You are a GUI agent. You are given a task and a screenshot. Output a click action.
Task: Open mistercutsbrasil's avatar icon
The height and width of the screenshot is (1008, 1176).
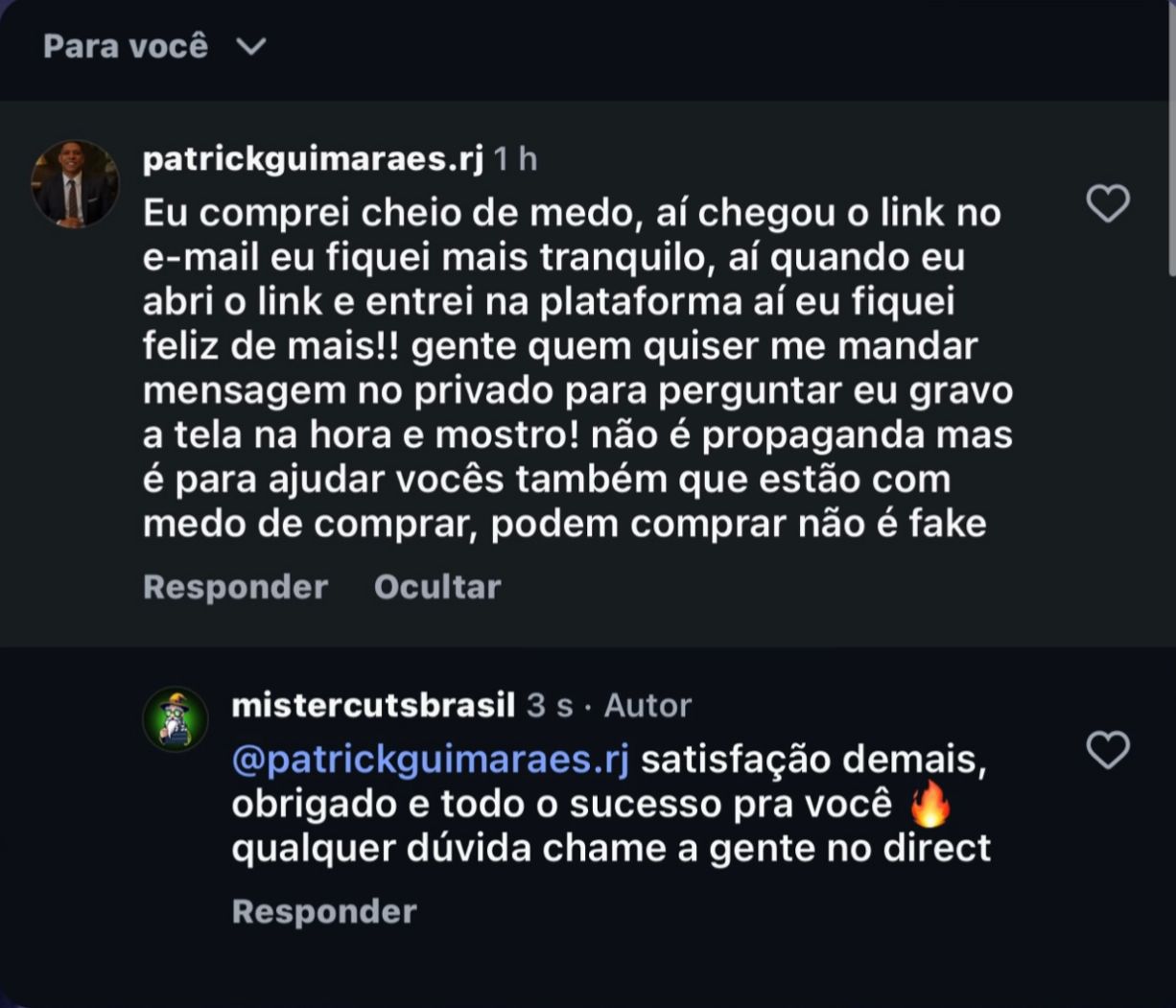tap(176, 718)
